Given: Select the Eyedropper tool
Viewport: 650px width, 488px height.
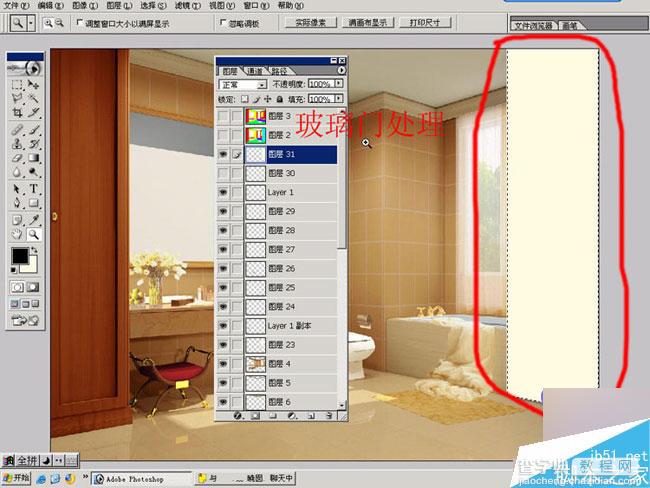Looking at the screenshot, I should (x=33, y=220).
